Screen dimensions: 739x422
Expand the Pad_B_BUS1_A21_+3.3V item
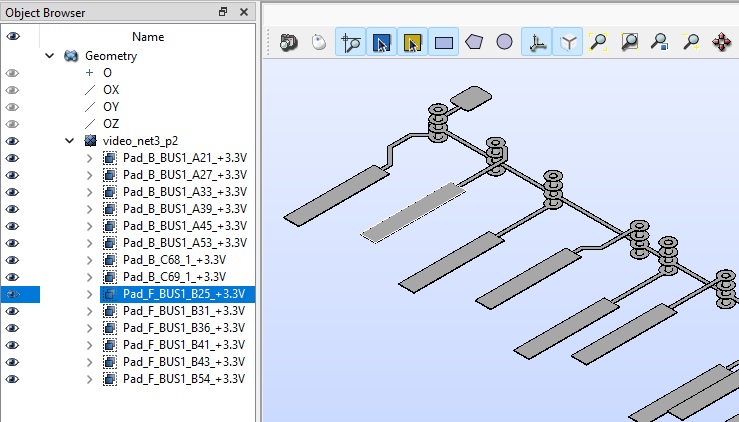pos(88,158)
